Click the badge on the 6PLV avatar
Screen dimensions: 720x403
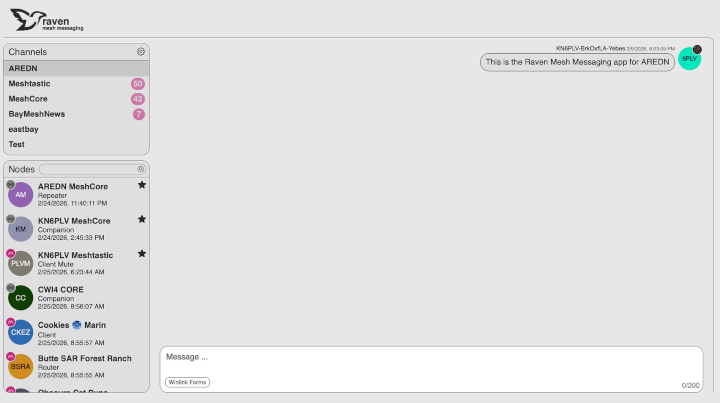pyautogui.click(x=697, y=50)
